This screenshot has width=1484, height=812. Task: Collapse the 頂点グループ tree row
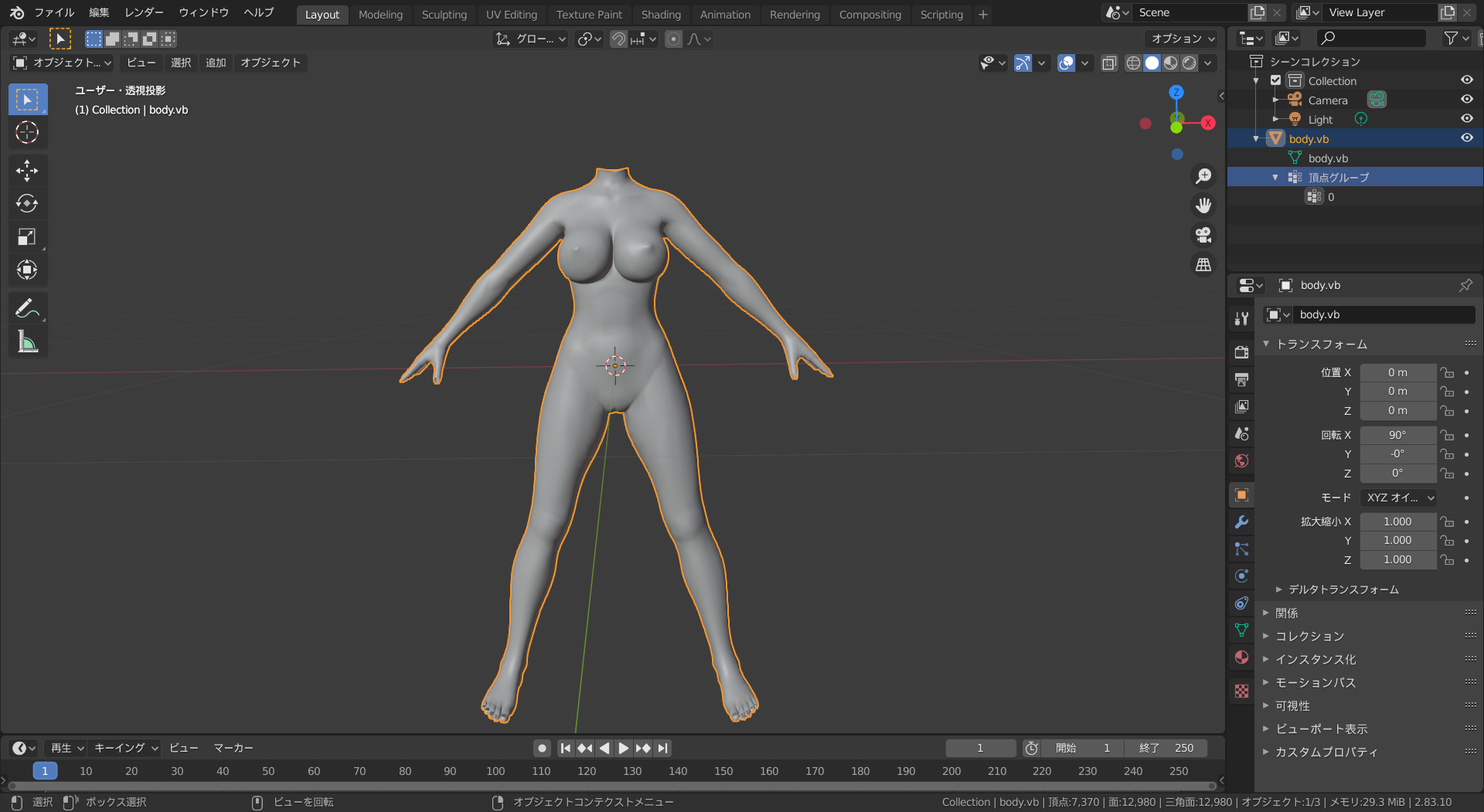point(1275,178)
